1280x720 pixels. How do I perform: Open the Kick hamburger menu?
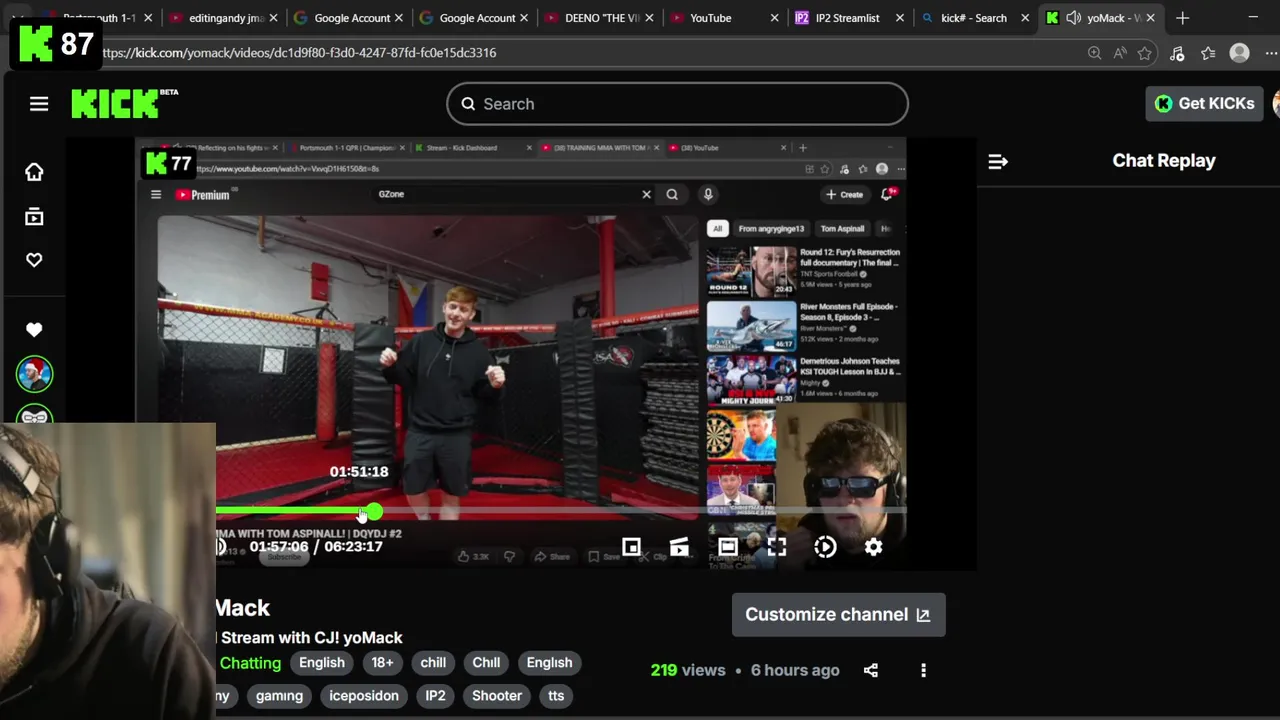39,104
